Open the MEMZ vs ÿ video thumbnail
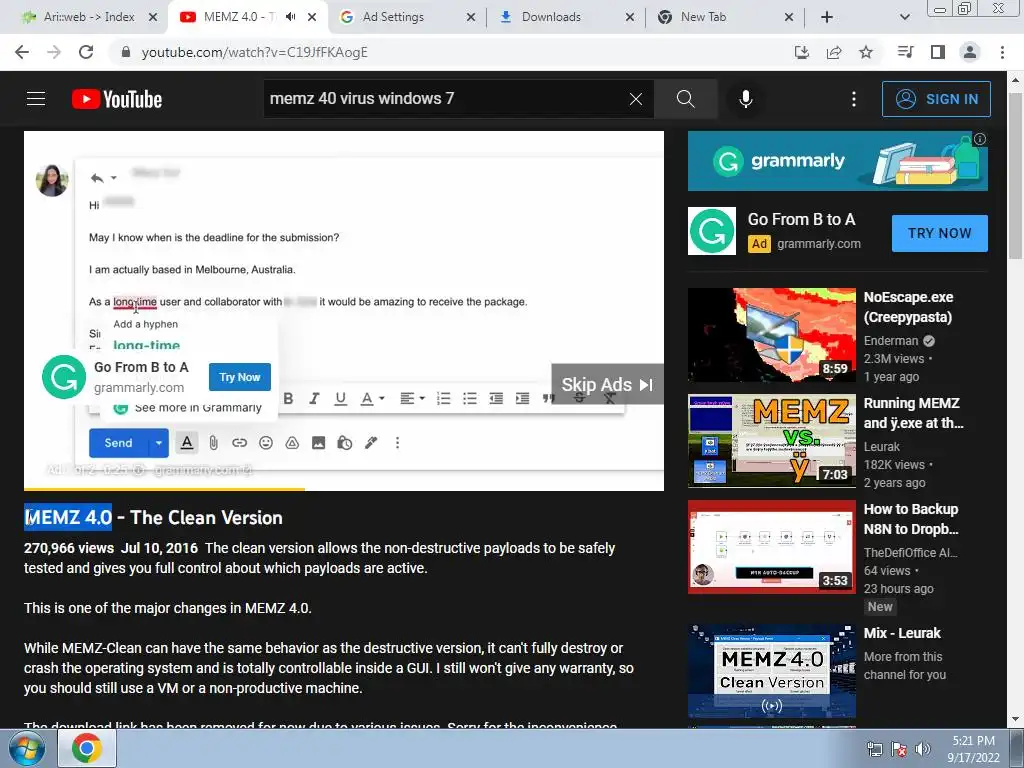 click(x=771, y=441)
